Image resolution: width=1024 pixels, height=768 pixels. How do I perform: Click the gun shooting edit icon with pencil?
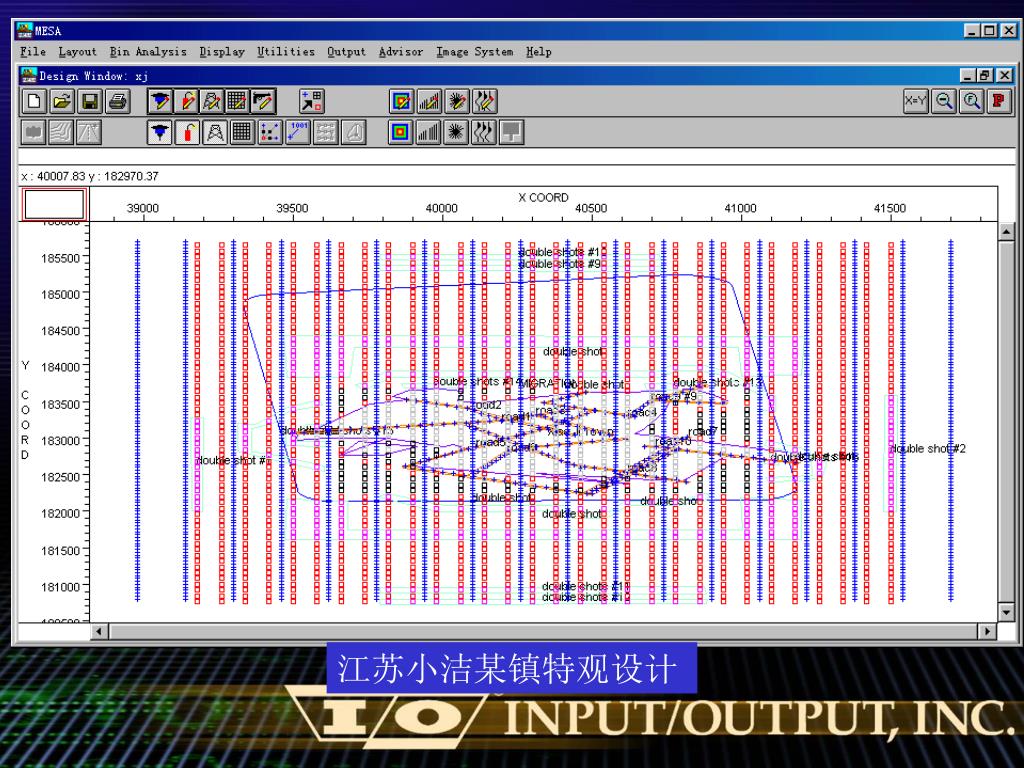coord(263,101)
